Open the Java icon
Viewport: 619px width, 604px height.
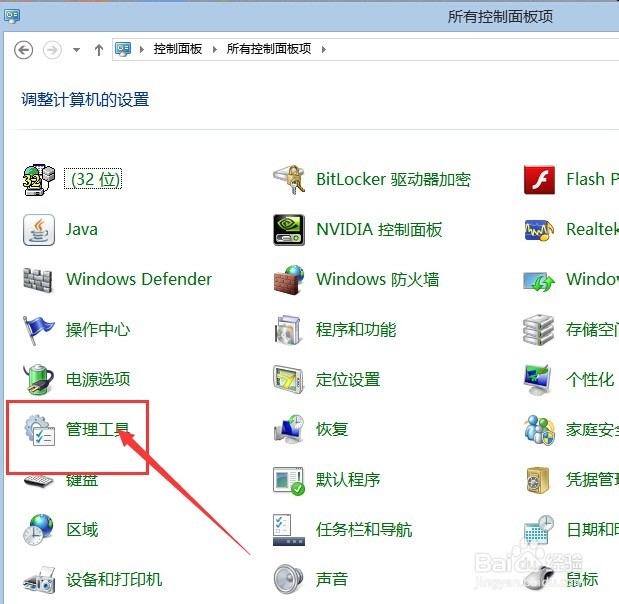pos(39,230)
